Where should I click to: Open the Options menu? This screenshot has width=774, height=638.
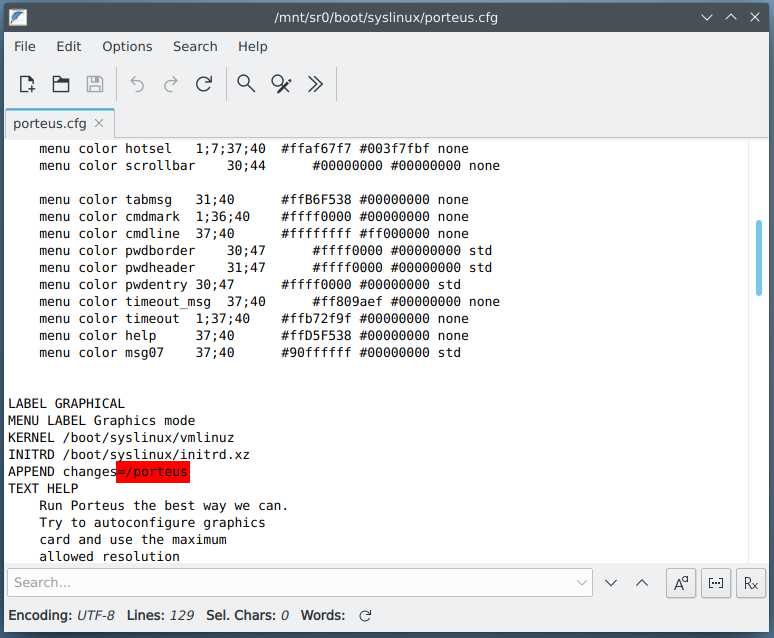click(x=127, y=46)
